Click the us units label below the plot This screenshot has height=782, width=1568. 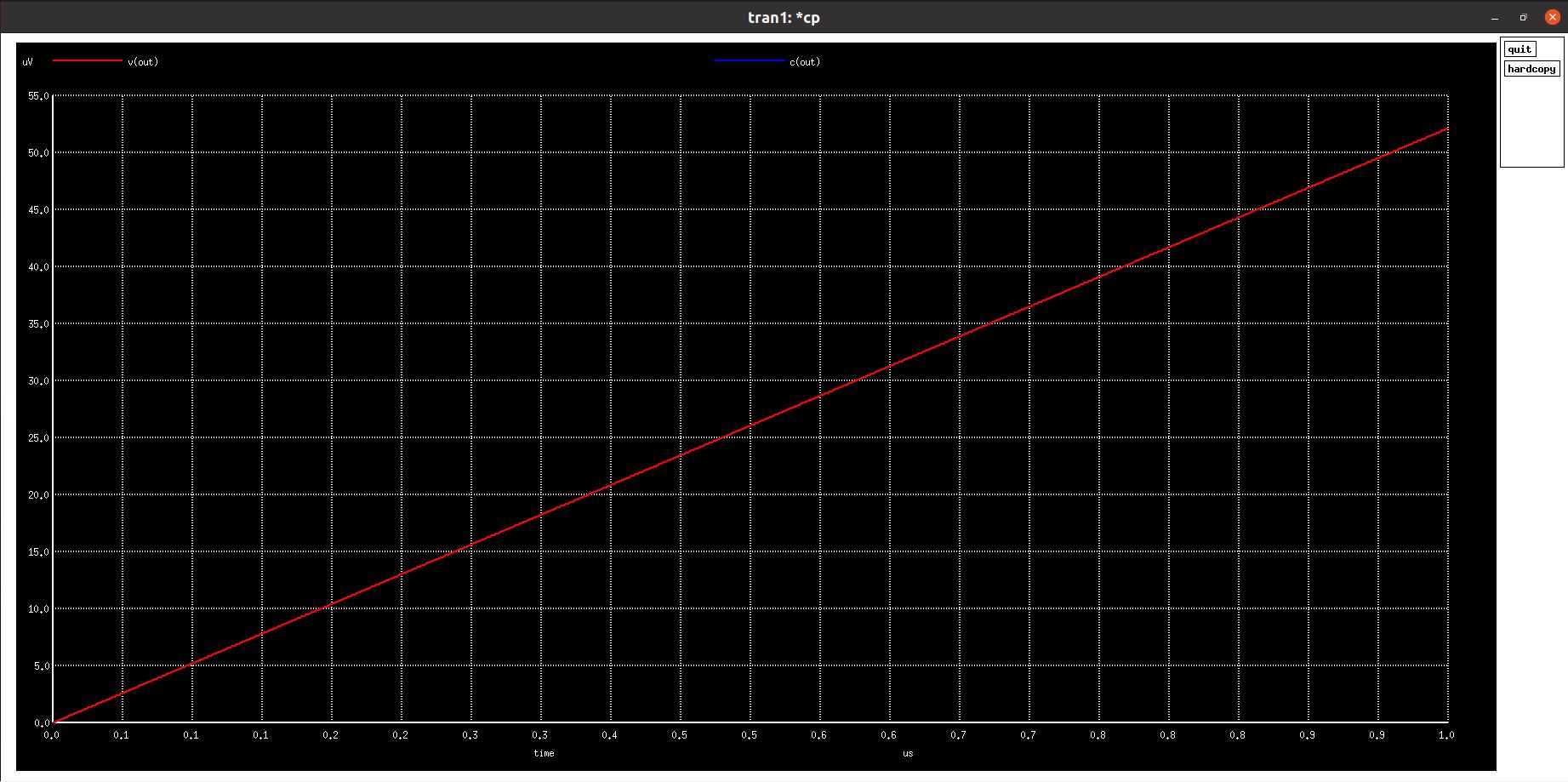pos(907,753)
